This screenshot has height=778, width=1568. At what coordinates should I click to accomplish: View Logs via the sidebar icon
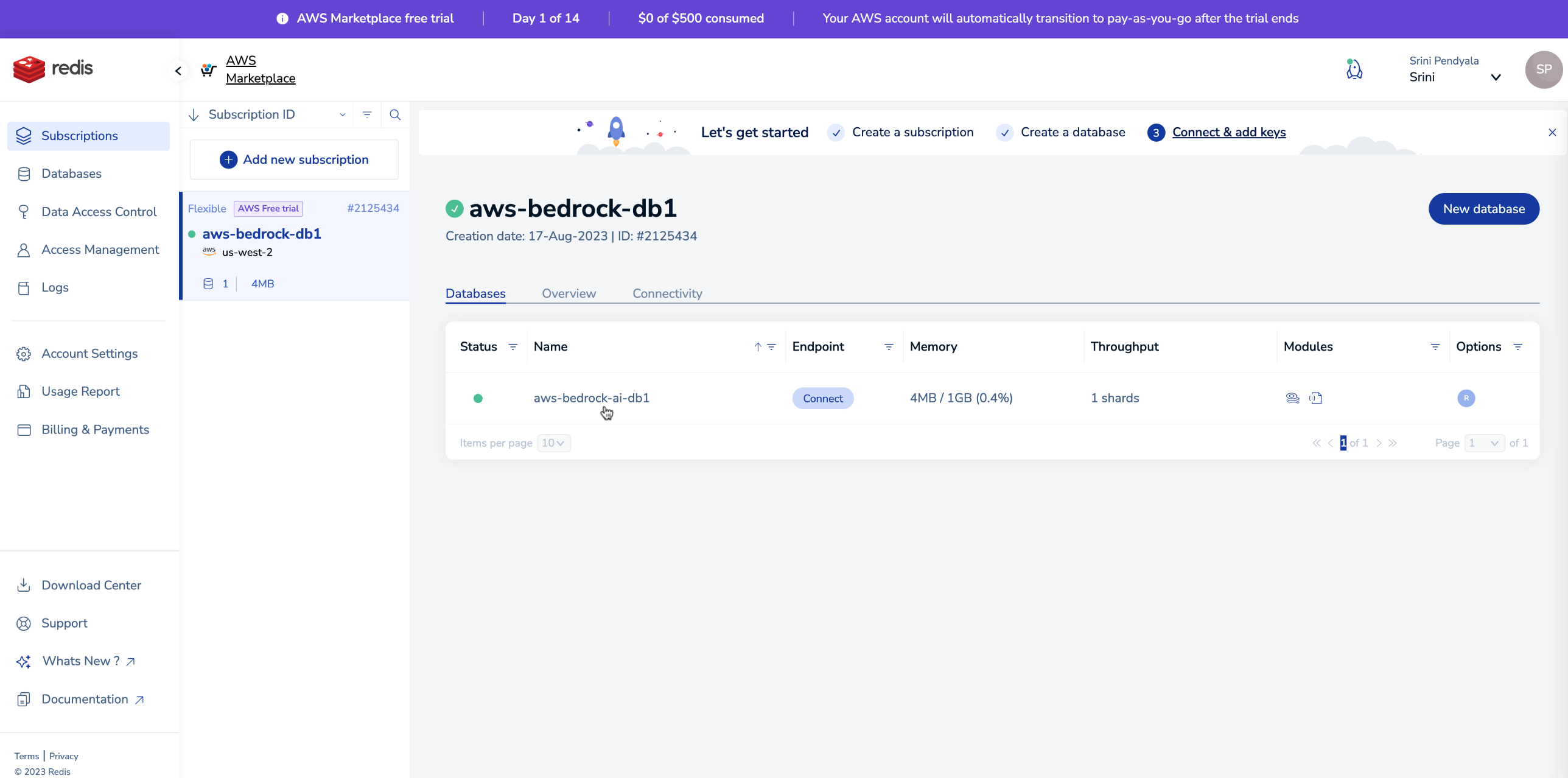24,287
